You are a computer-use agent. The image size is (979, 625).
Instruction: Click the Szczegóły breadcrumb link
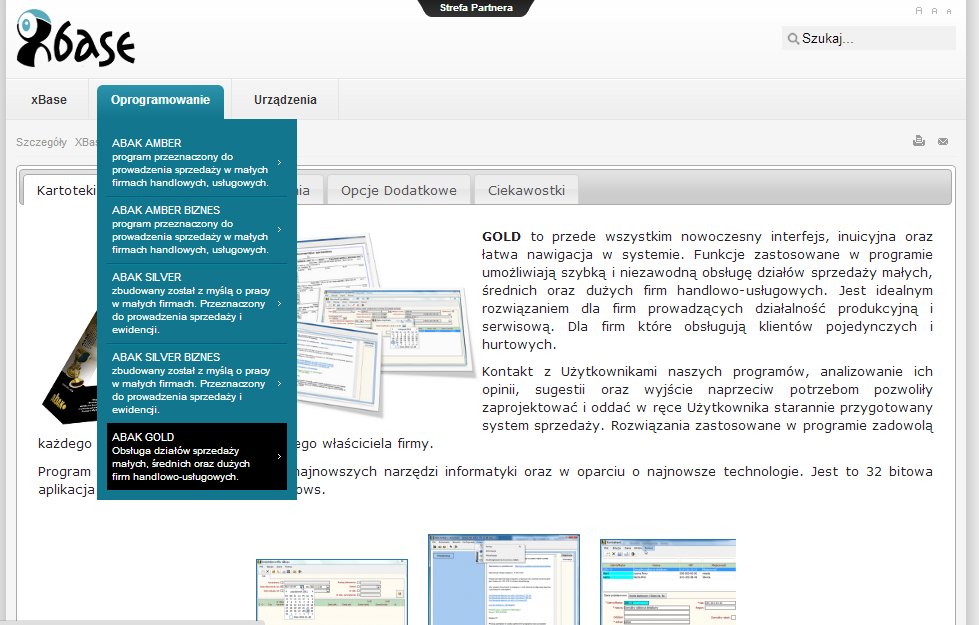pos(41,142)
